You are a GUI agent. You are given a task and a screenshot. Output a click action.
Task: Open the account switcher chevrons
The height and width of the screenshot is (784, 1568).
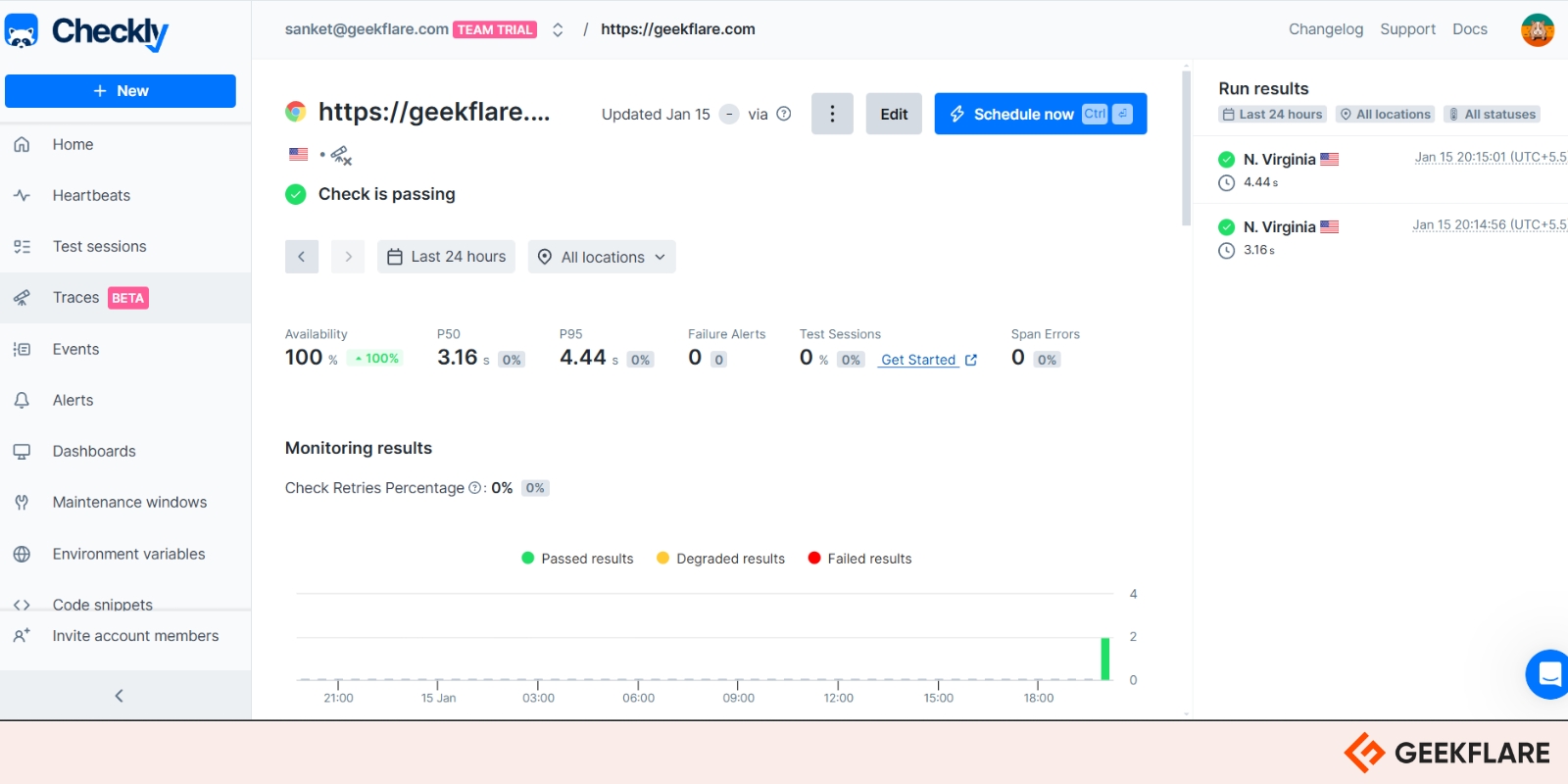pos(558,29)
